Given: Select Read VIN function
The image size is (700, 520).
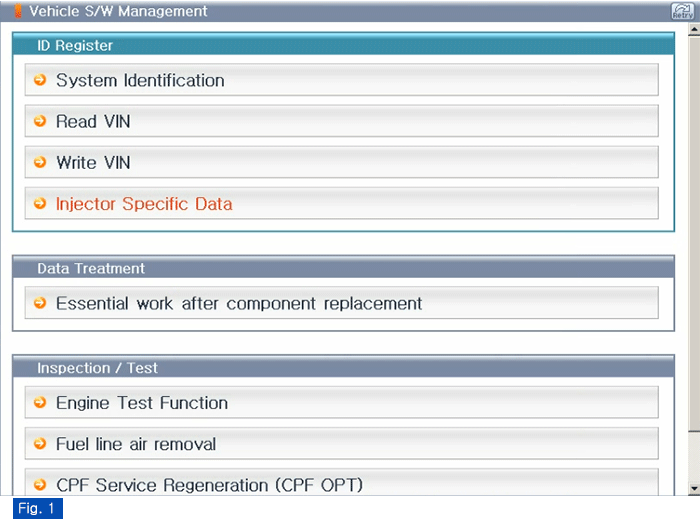Looking at the screenshot, I should tap(342, 121).
